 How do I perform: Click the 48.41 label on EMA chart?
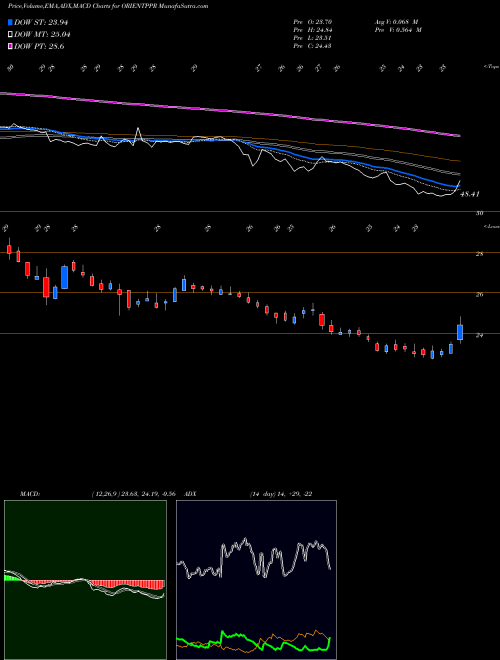click(470, 194)
